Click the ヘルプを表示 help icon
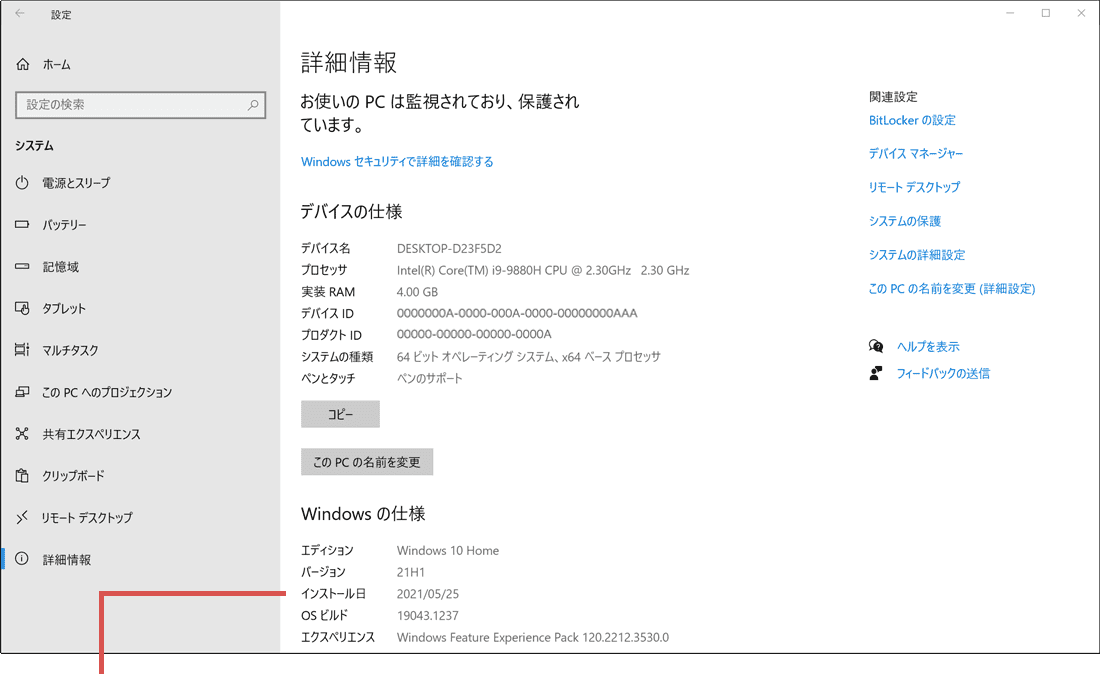This screenshot has height=674, width=1100. tap(876, 345)
